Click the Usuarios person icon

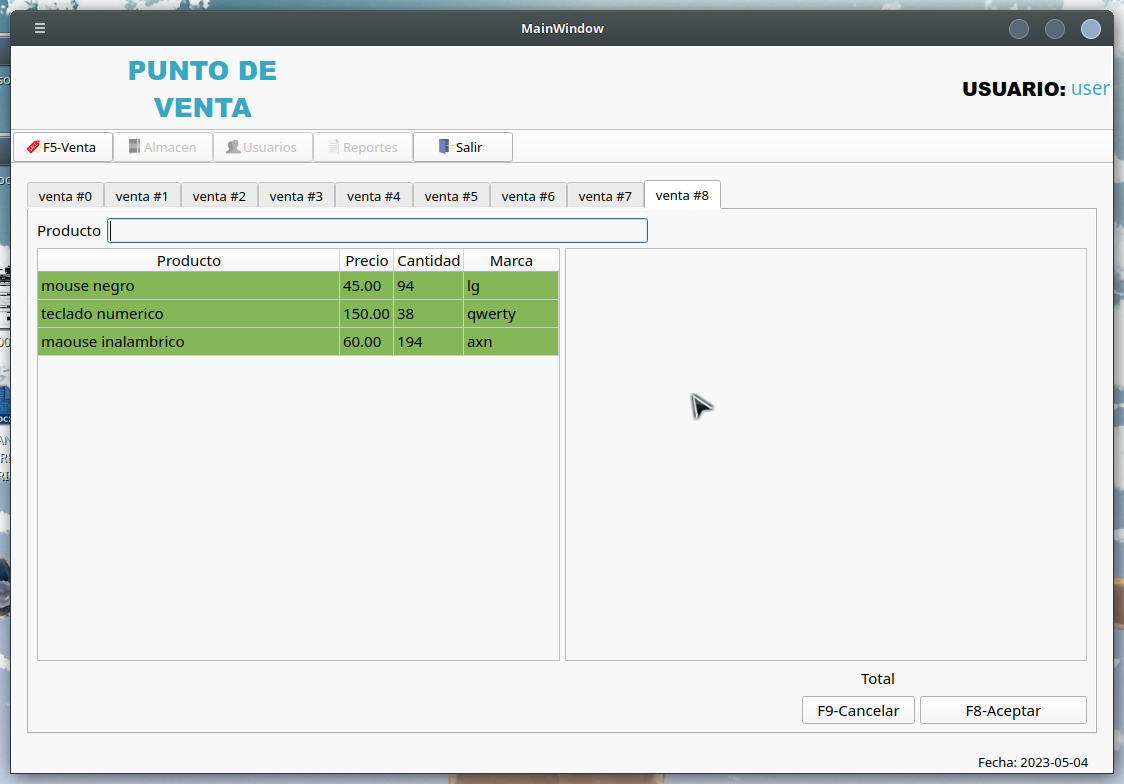(x=233, y=146)
